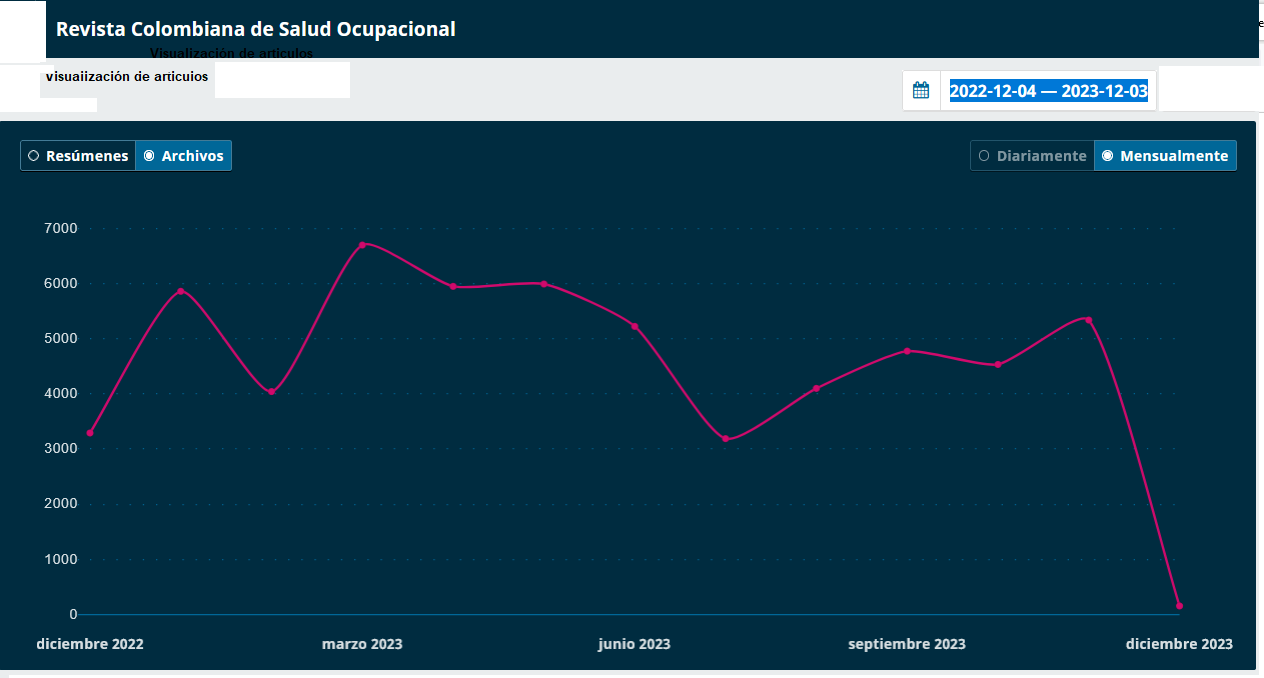1264x678 pixels.
Task: Click the November 2023 data point before drop
Action: tap(1088, 320)
